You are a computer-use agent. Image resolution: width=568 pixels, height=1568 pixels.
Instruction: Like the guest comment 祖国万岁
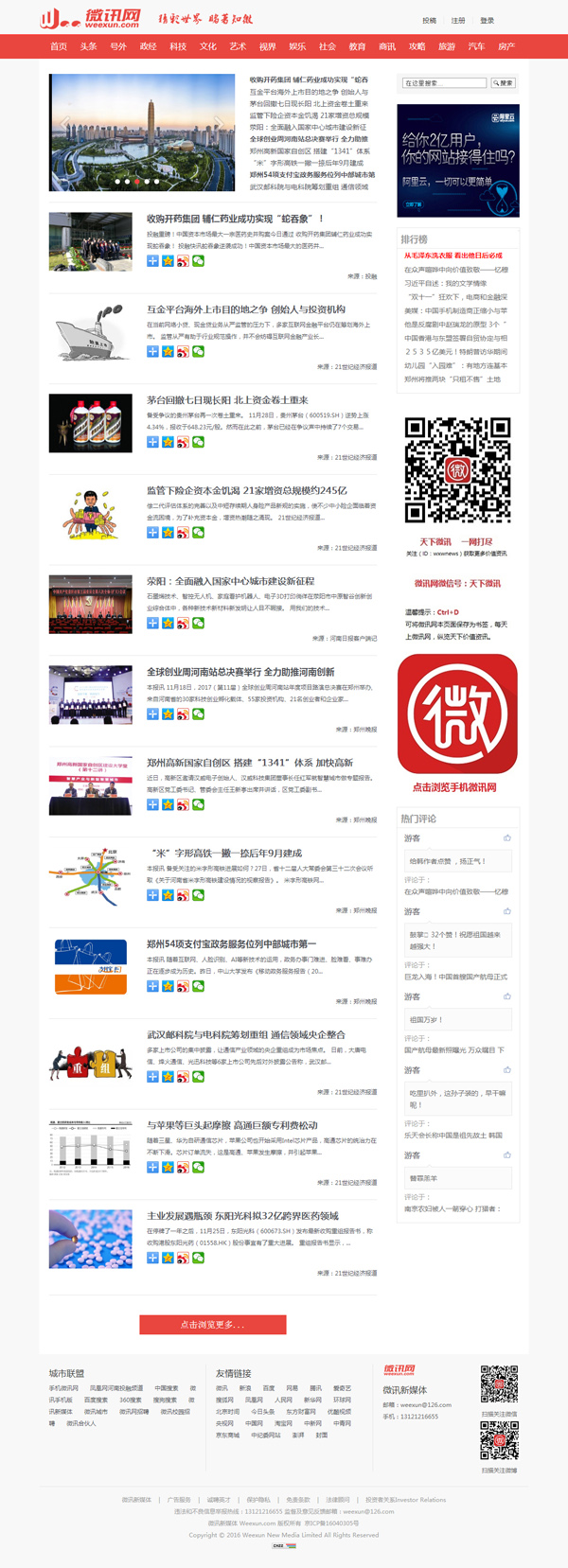[x=507, y=996]
